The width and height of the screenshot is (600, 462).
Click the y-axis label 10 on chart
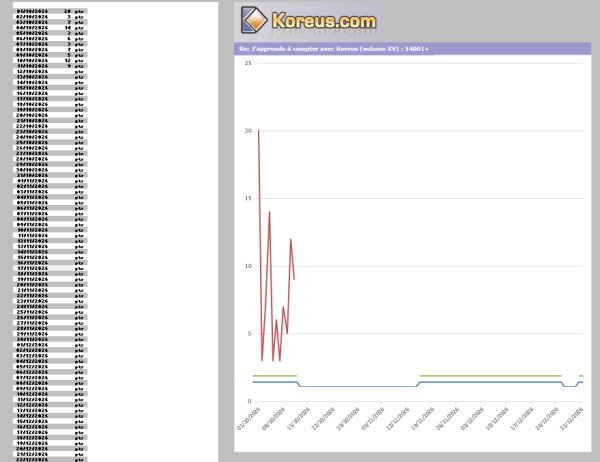248,266
